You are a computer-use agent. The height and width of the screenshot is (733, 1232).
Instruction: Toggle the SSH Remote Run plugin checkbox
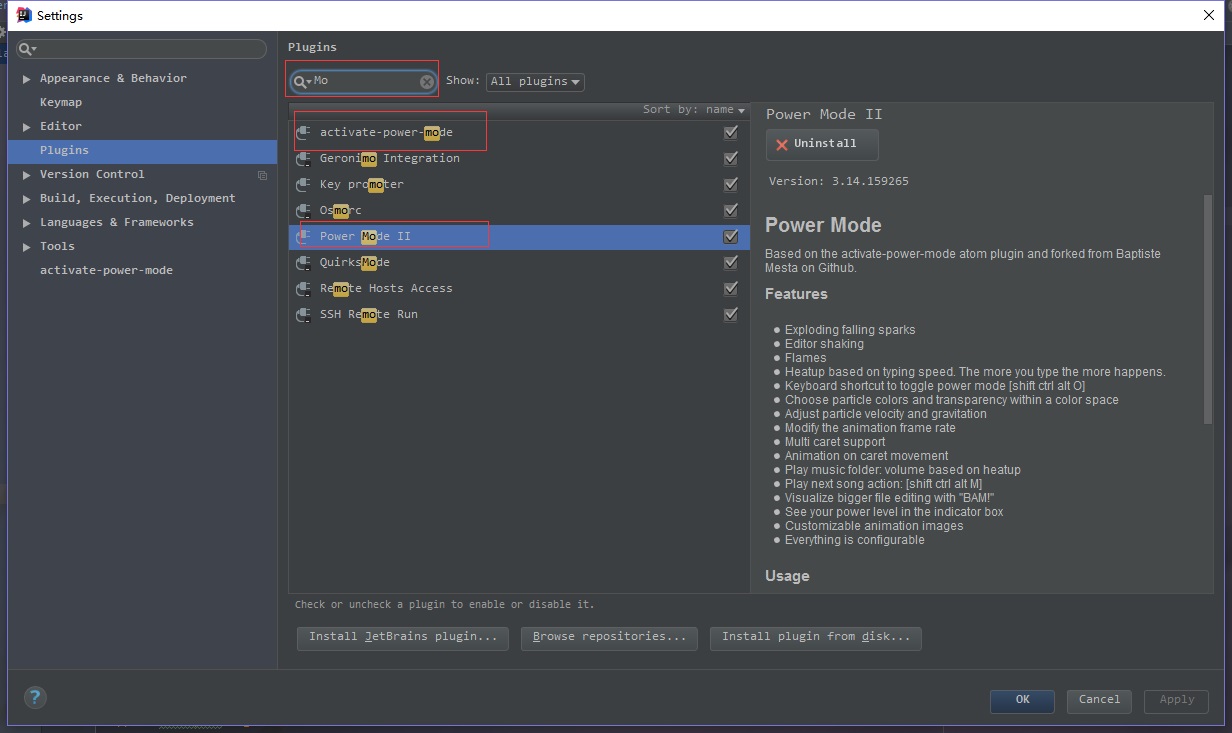point(731,315)
